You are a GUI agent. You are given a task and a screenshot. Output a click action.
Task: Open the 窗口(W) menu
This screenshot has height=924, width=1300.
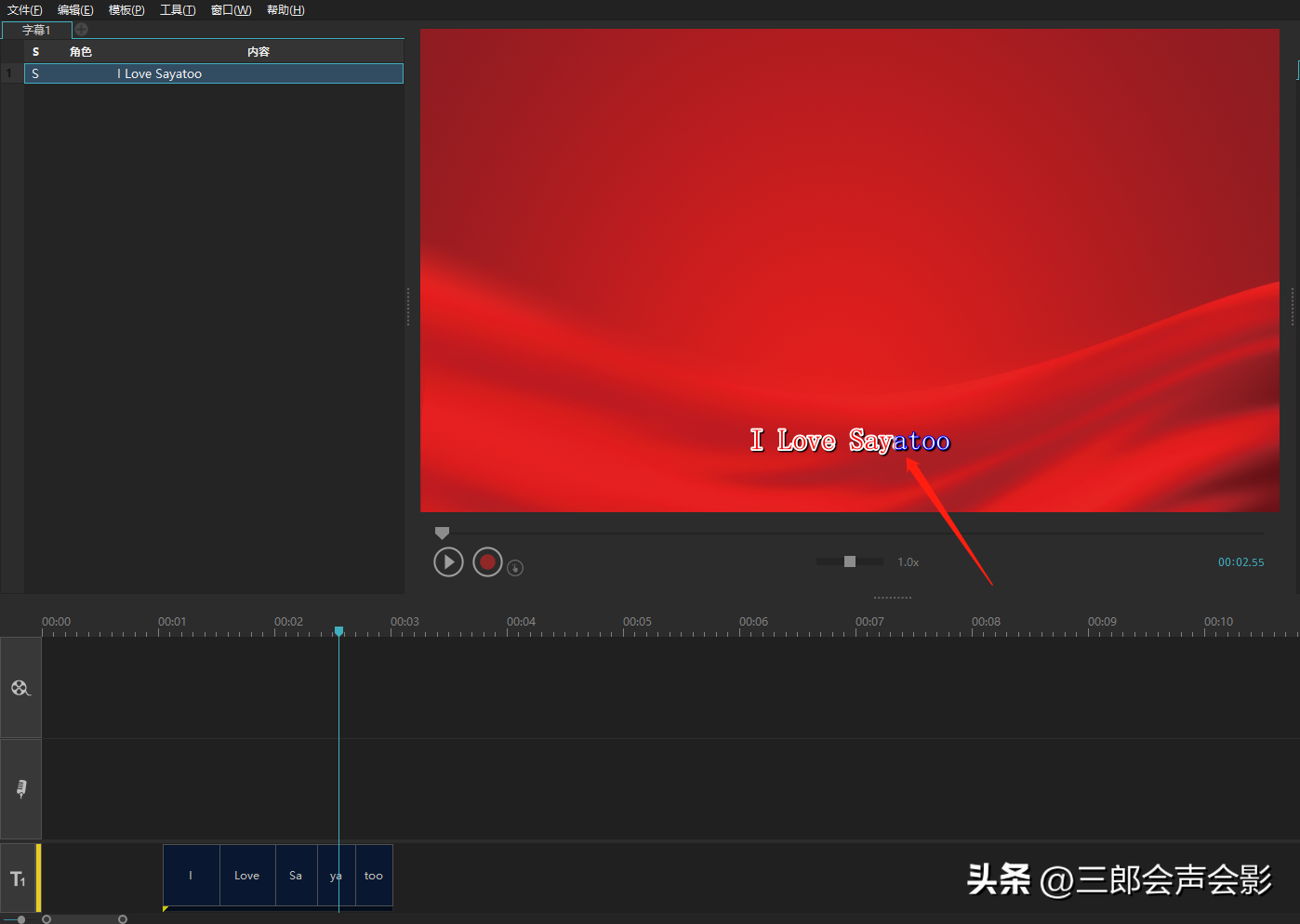coord(231,10)
